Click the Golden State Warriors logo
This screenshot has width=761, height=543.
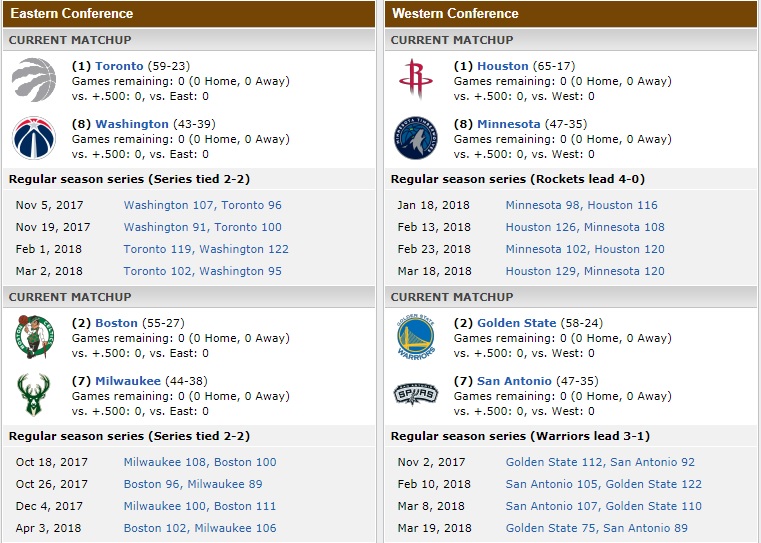point(416,337)
